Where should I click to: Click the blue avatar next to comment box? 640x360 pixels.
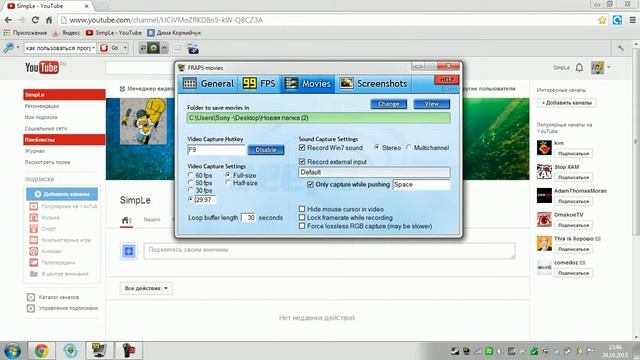(x=129, y=251)
